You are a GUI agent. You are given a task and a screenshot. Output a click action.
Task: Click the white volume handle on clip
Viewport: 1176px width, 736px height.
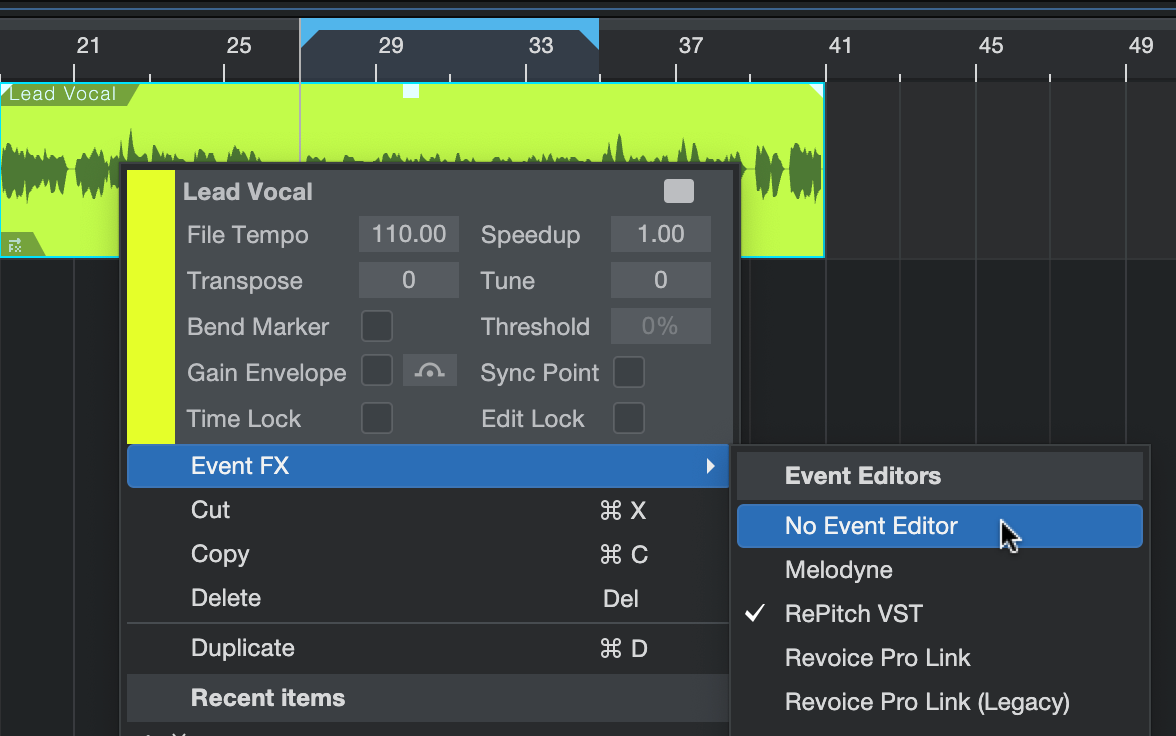[411, 91]
